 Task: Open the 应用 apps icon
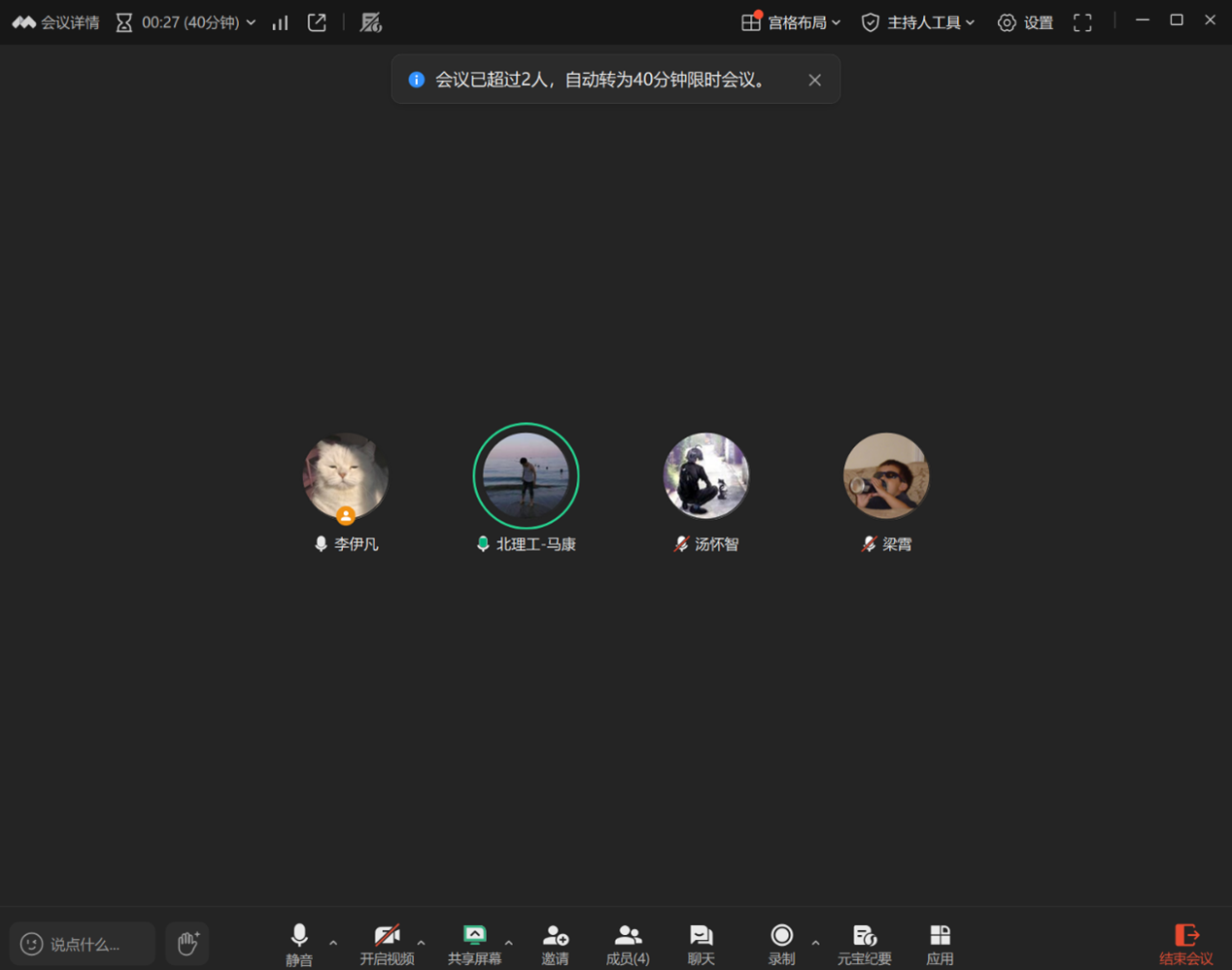pos(940,944)
